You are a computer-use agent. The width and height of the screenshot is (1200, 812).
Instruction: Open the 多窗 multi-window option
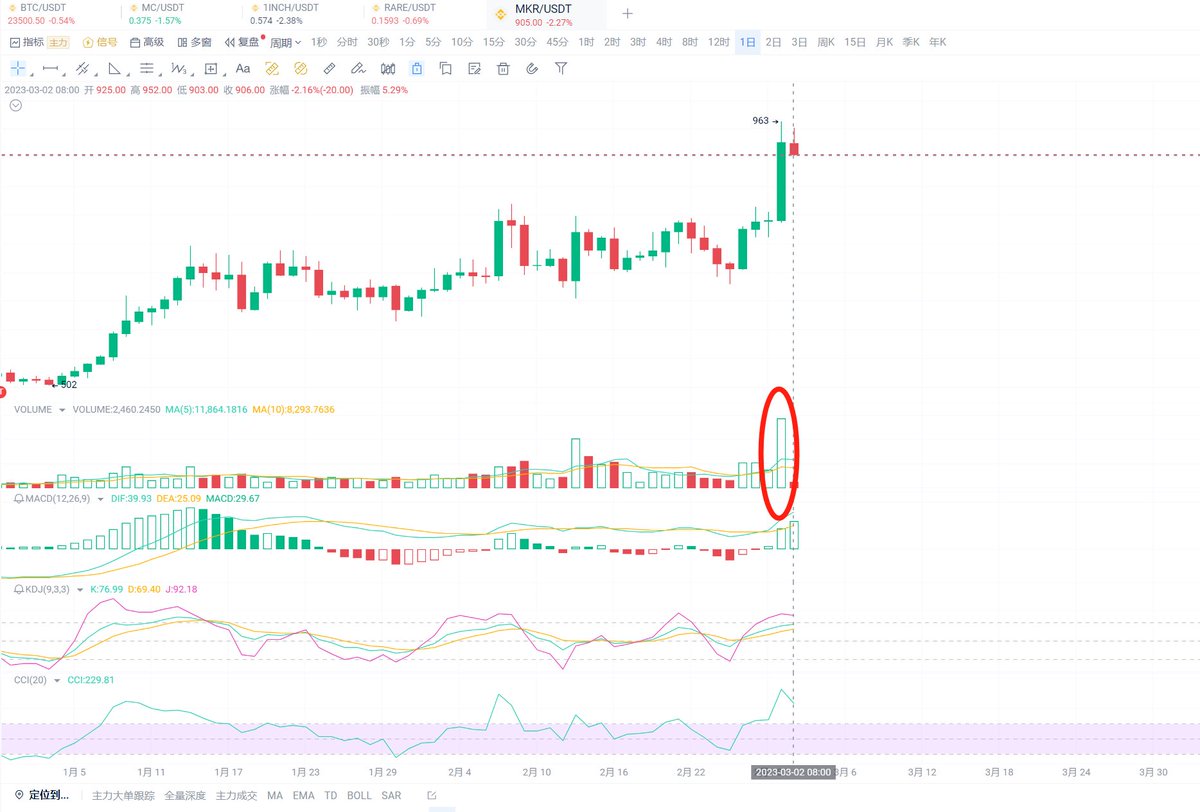tap(194, 42)
